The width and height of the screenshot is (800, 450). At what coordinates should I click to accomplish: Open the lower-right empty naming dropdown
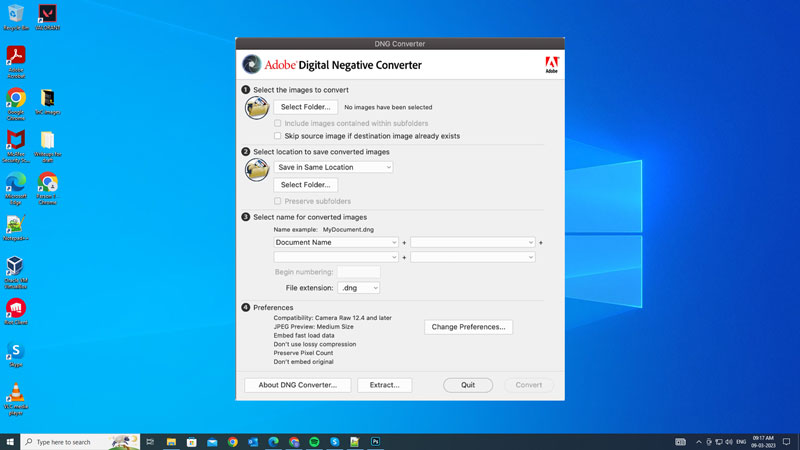[473, 257]
